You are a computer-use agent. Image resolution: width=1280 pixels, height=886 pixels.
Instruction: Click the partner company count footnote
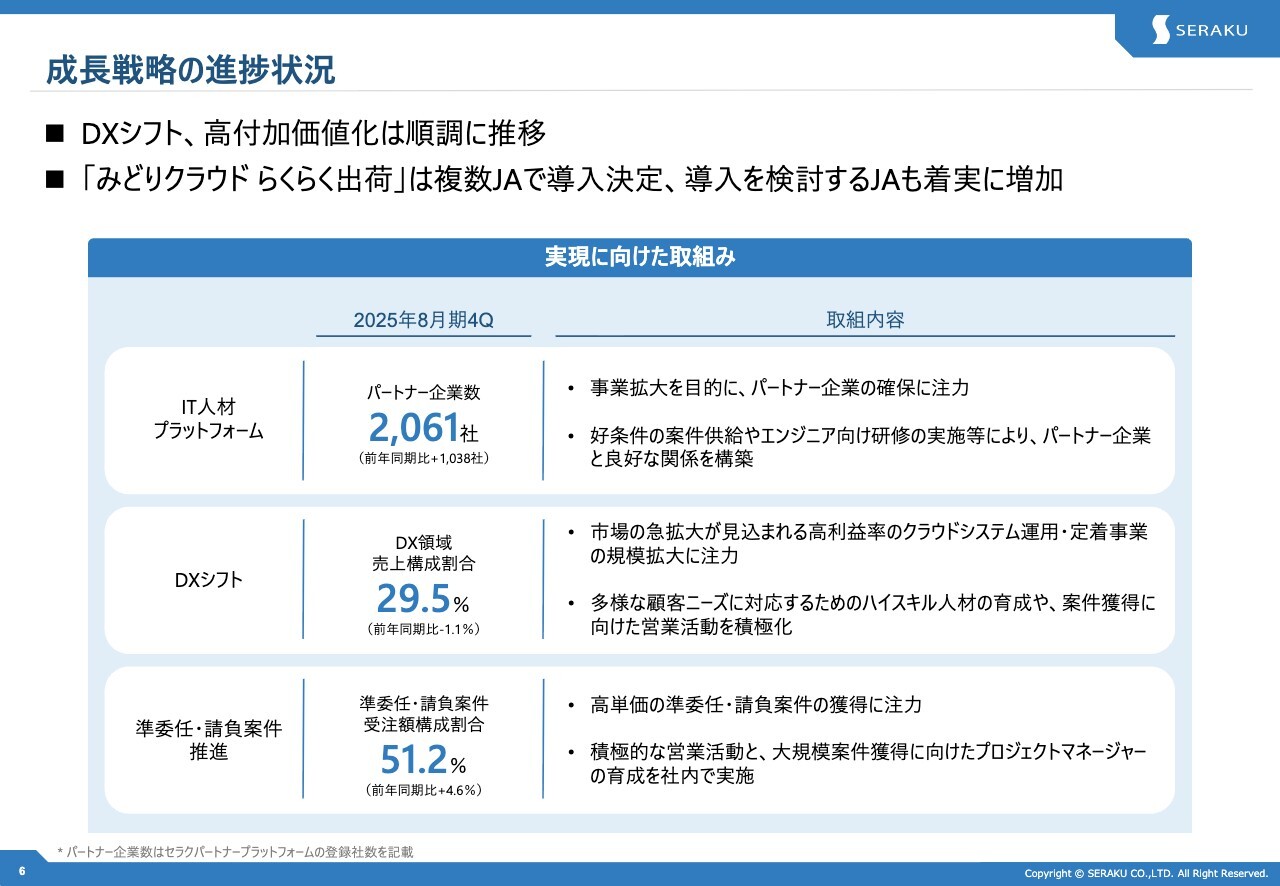235,852
